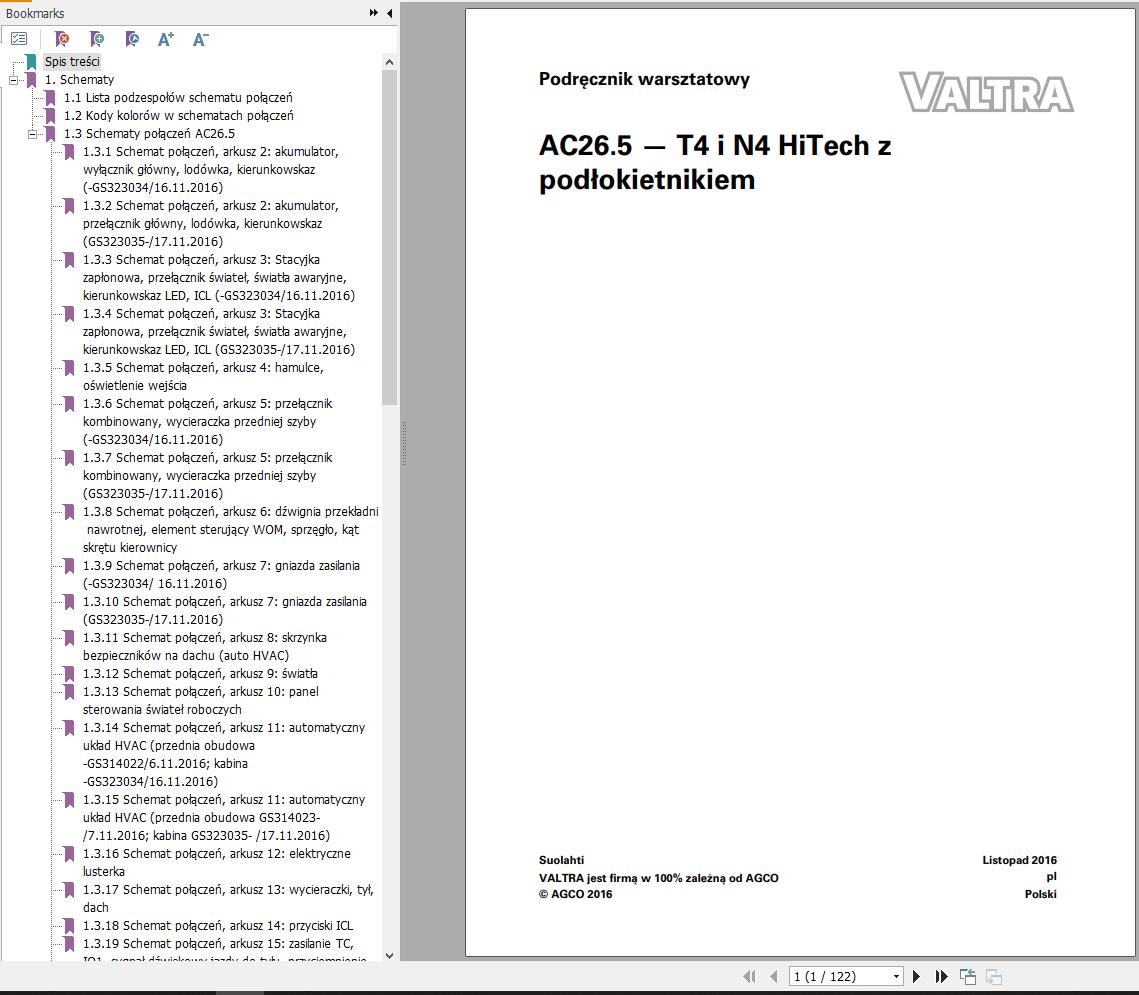Go to the previous page
1139x995 pixels.
[x=774, y=976]
